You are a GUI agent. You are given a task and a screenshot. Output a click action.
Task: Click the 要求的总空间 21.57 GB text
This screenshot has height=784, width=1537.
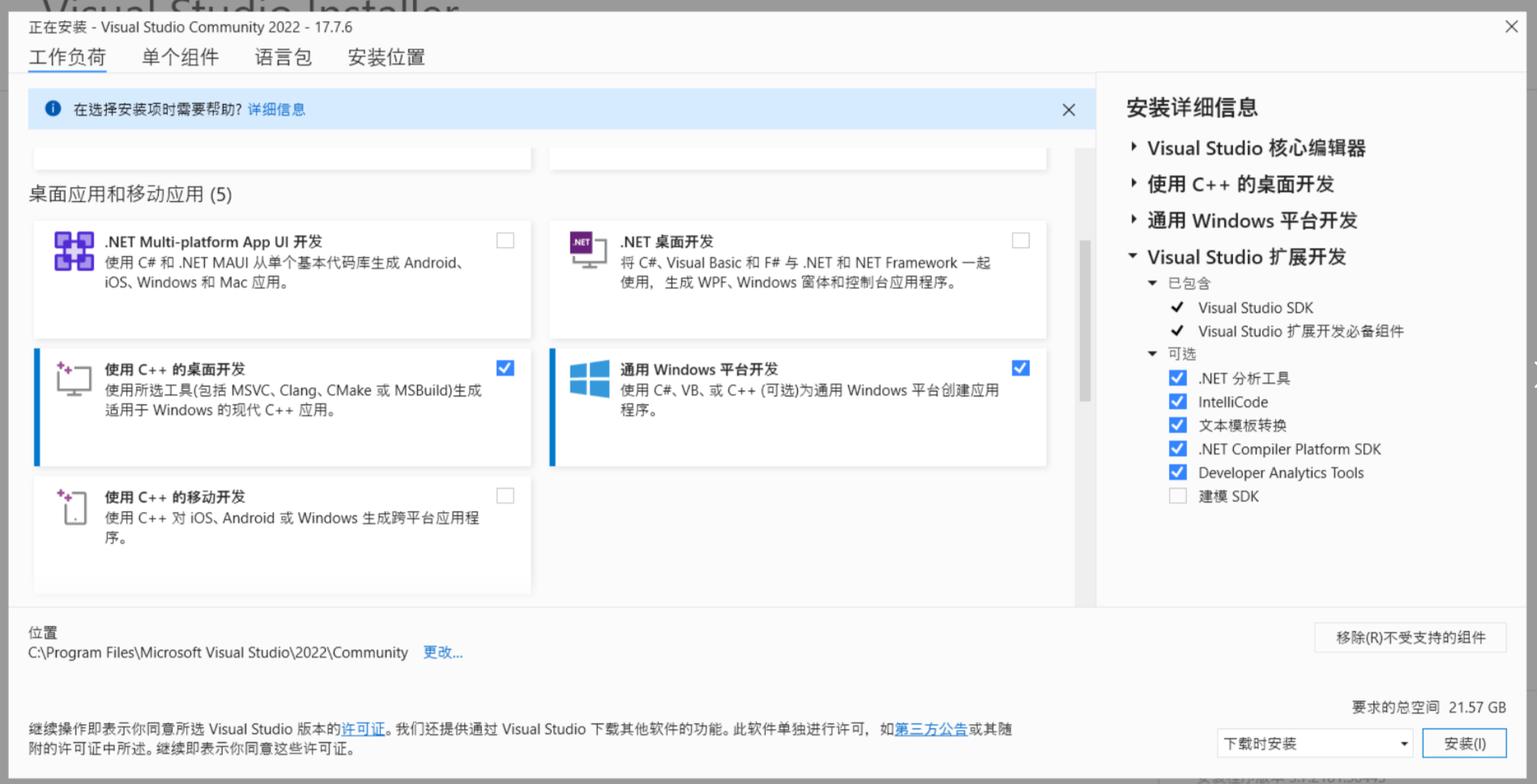tap(1428, 707)
